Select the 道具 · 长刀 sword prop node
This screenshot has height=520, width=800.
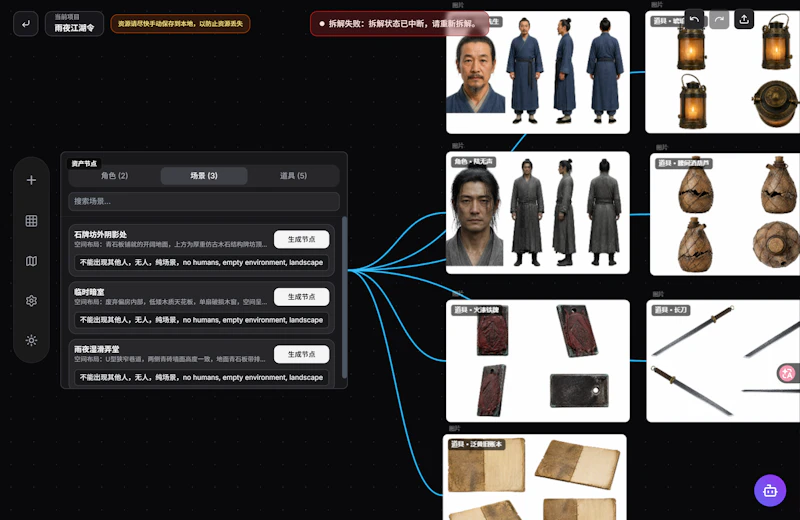[723, 361]
